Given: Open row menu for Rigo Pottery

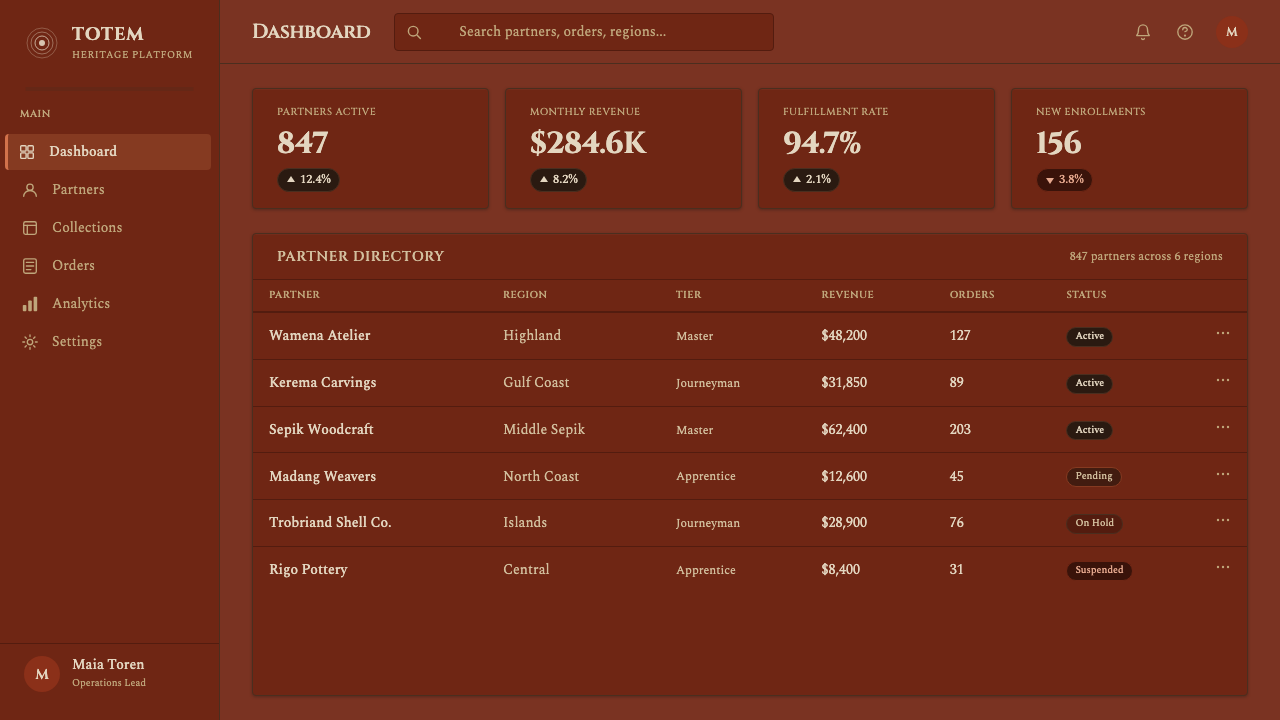Looking at the screenshot, I should point(1223,567).
